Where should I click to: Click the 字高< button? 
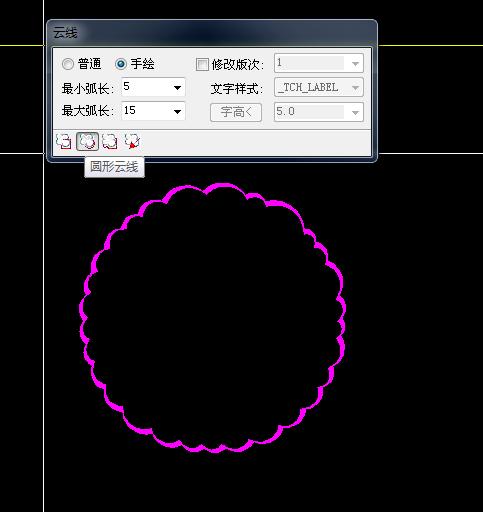(x=236, y=112)
